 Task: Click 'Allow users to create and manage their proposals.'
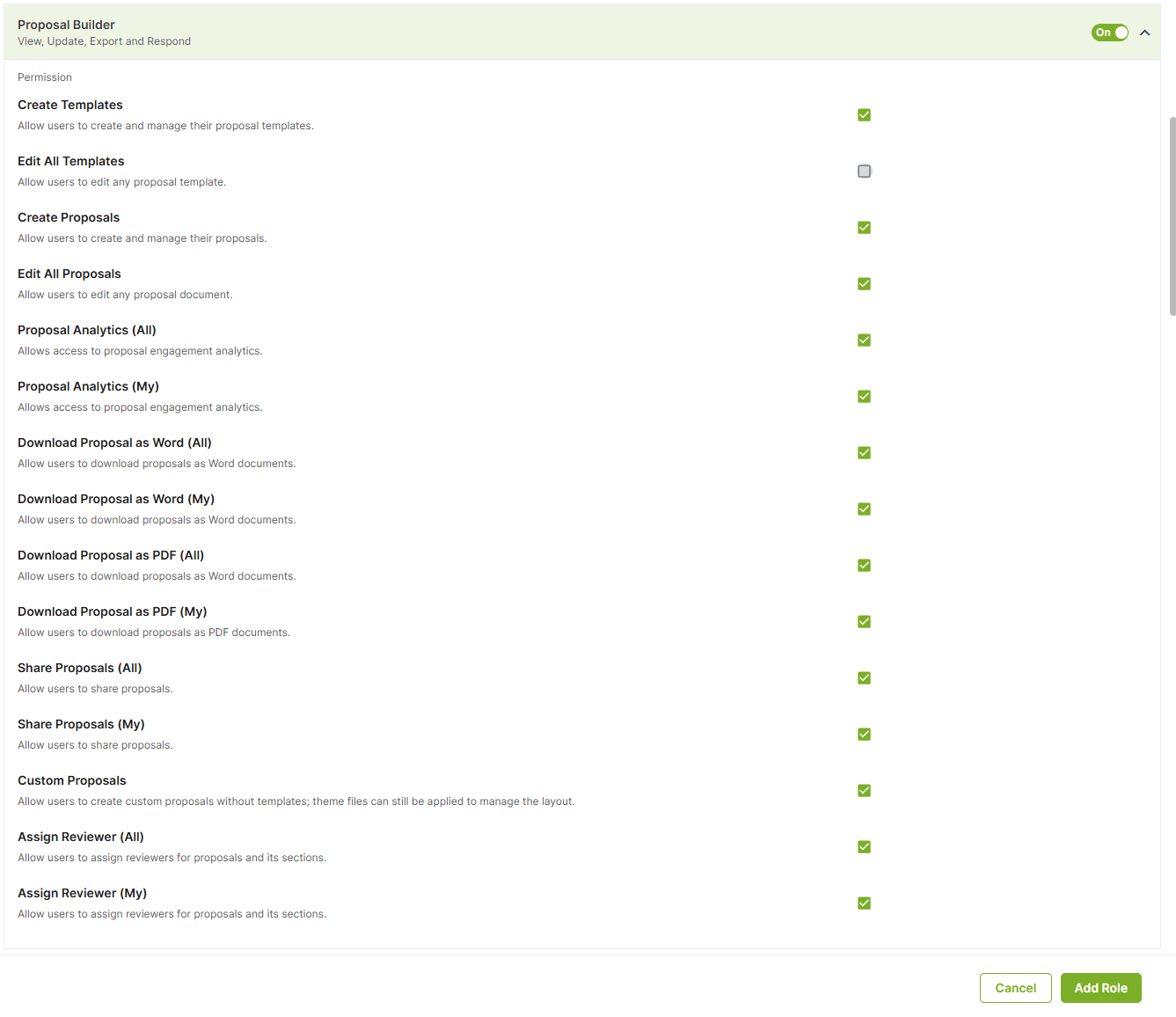142,238
